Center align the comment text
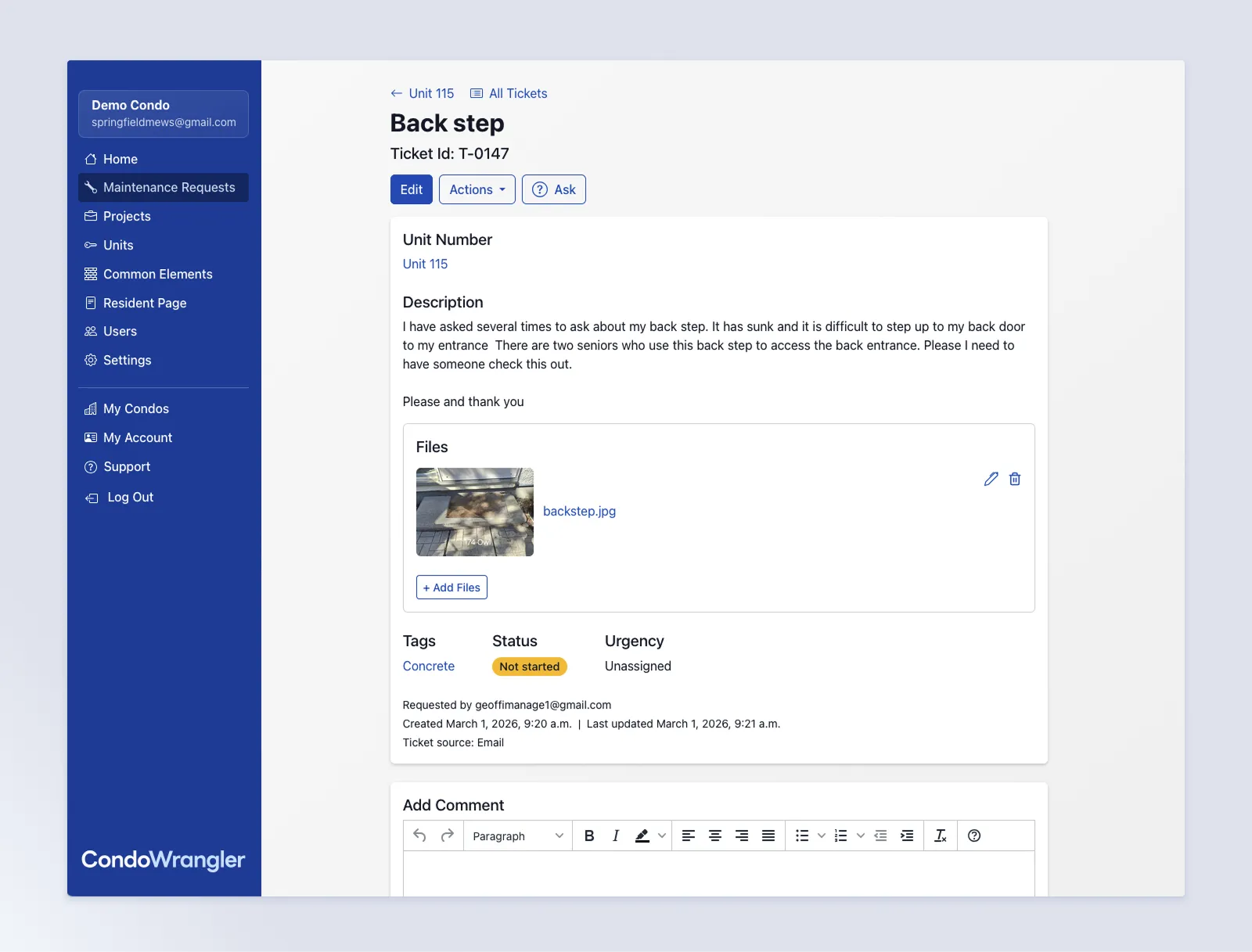This screenshot has height=952, width=1252. tap(715, 835)
